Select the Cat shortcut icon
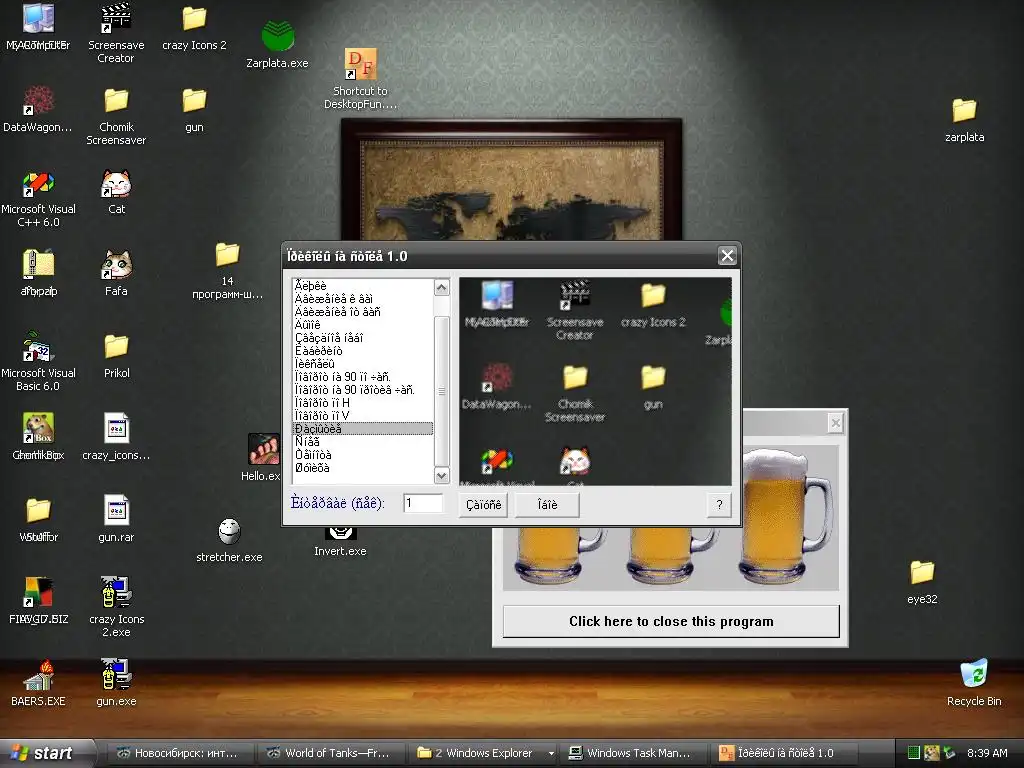 tap(116, 191)
